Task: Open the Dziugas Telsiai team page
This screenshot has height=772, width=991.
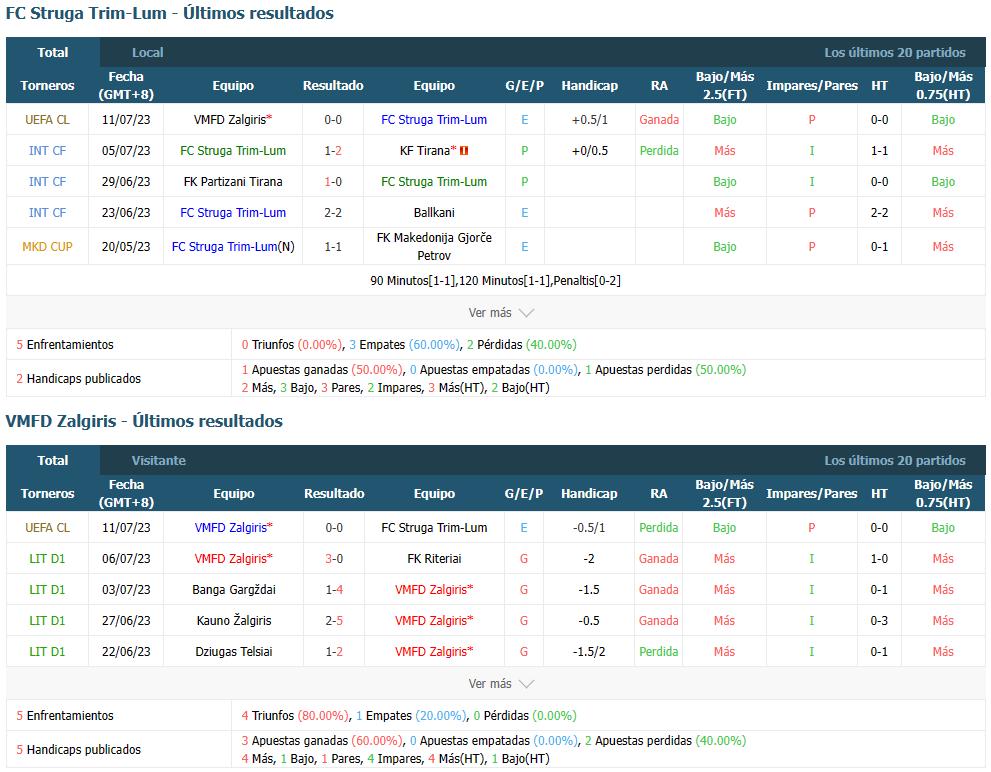Action: click(234, 651)
